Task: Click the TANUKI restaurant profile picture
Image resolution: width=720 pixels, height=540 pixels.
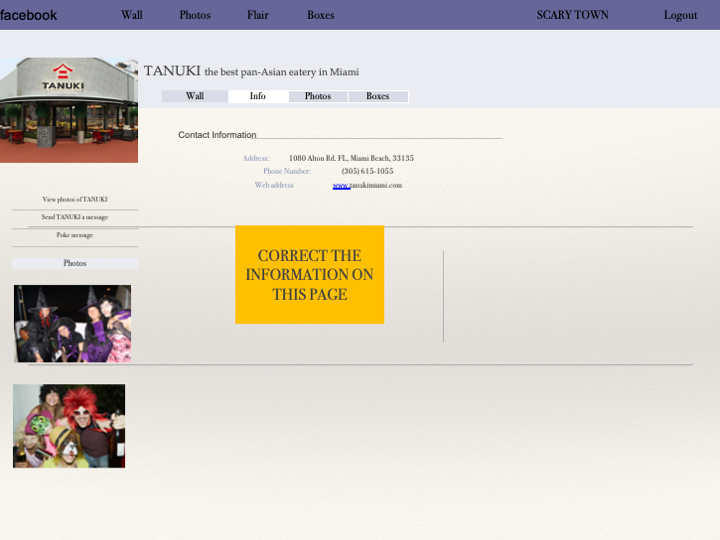Action: (69, 110)
